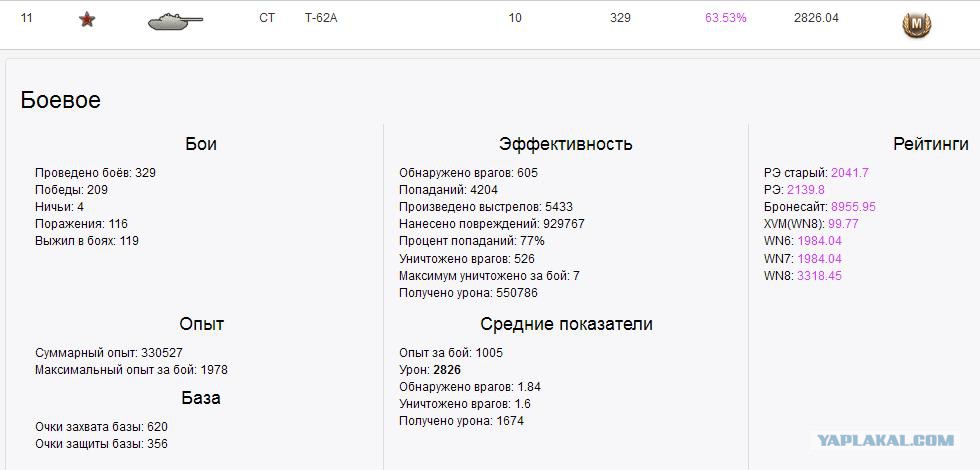980x470 pixels.
Task: Click the average damage 2826.04 cell
Action: (816, 18)
